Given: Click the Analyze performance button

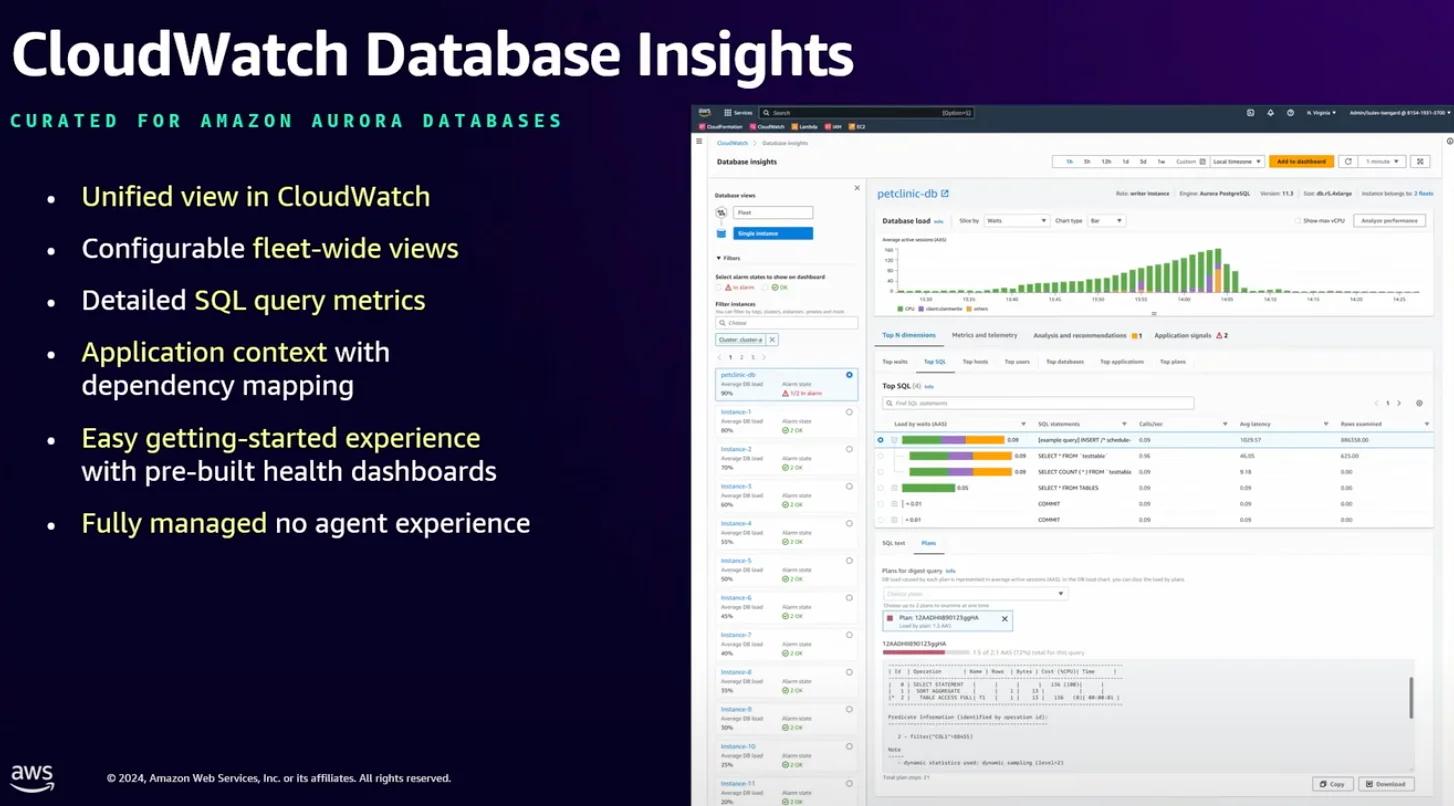Looking at the screenshot, I should pos(1389,220).
